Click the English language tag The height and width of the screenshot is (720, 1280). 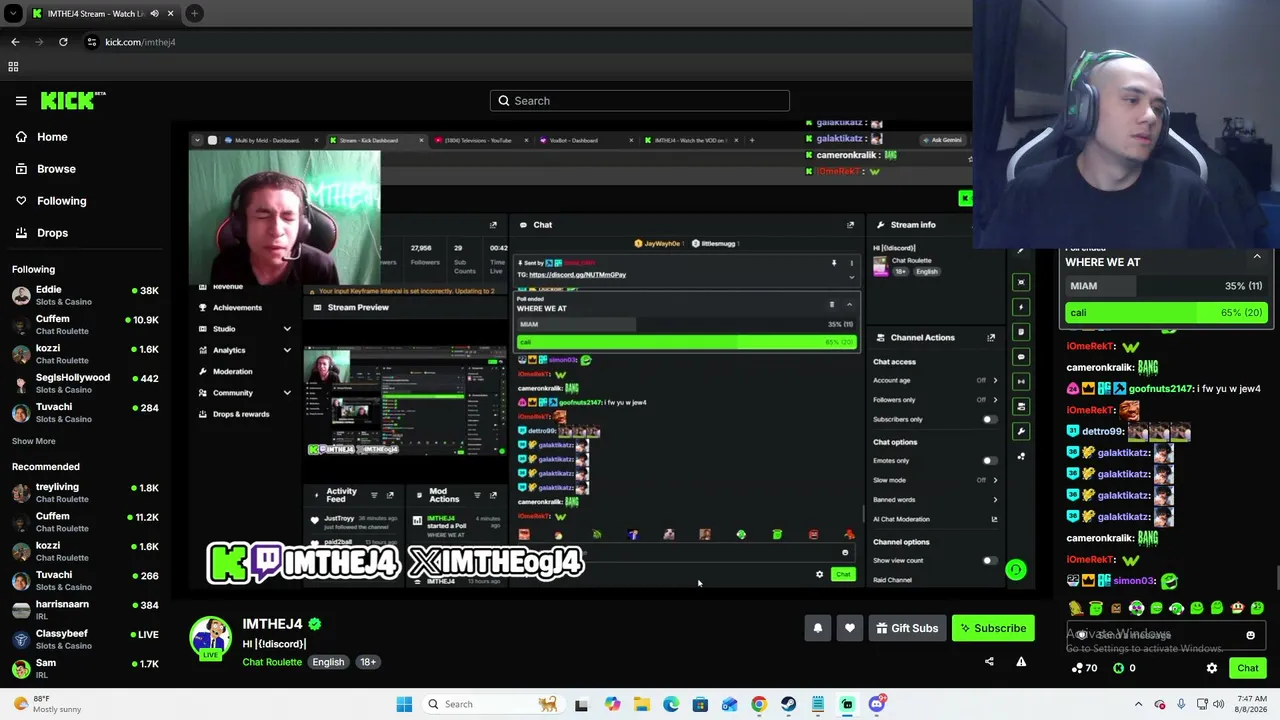pos(328,662)
